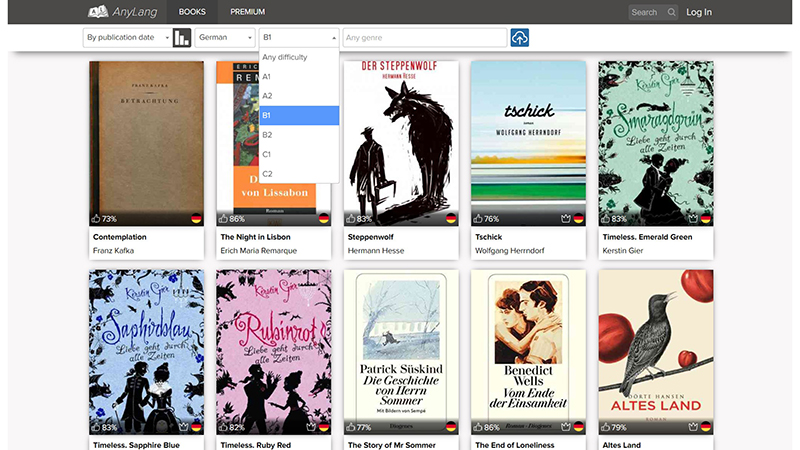Open the Tschick book cover
Screen dimensions: 800x450
[528, 143]
